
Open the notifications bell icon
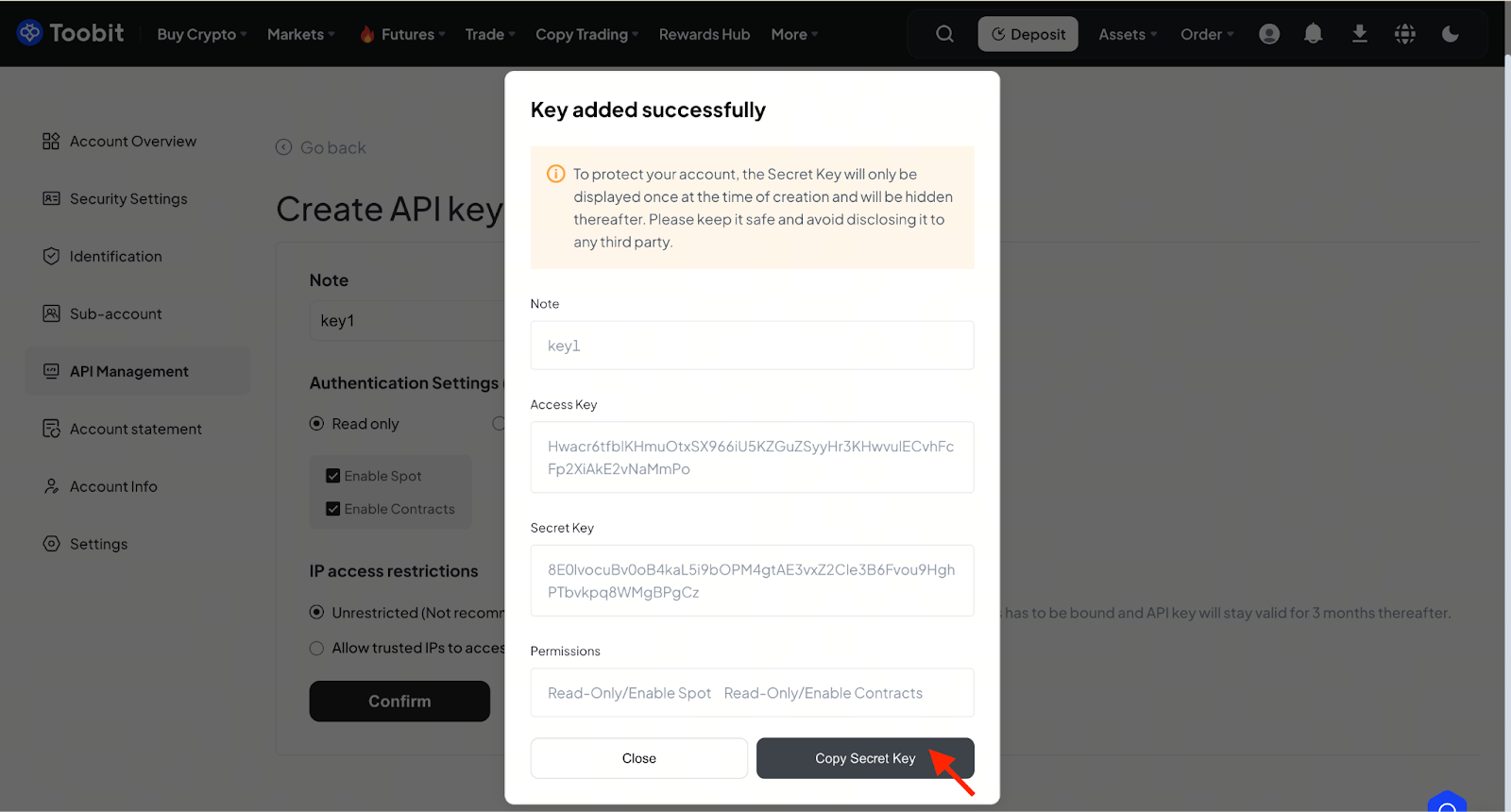tap(1313, 34)
